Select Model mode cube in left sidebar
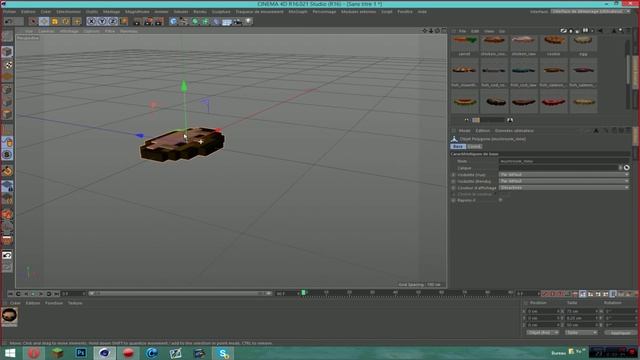640x360 pixels. (7, 51)
